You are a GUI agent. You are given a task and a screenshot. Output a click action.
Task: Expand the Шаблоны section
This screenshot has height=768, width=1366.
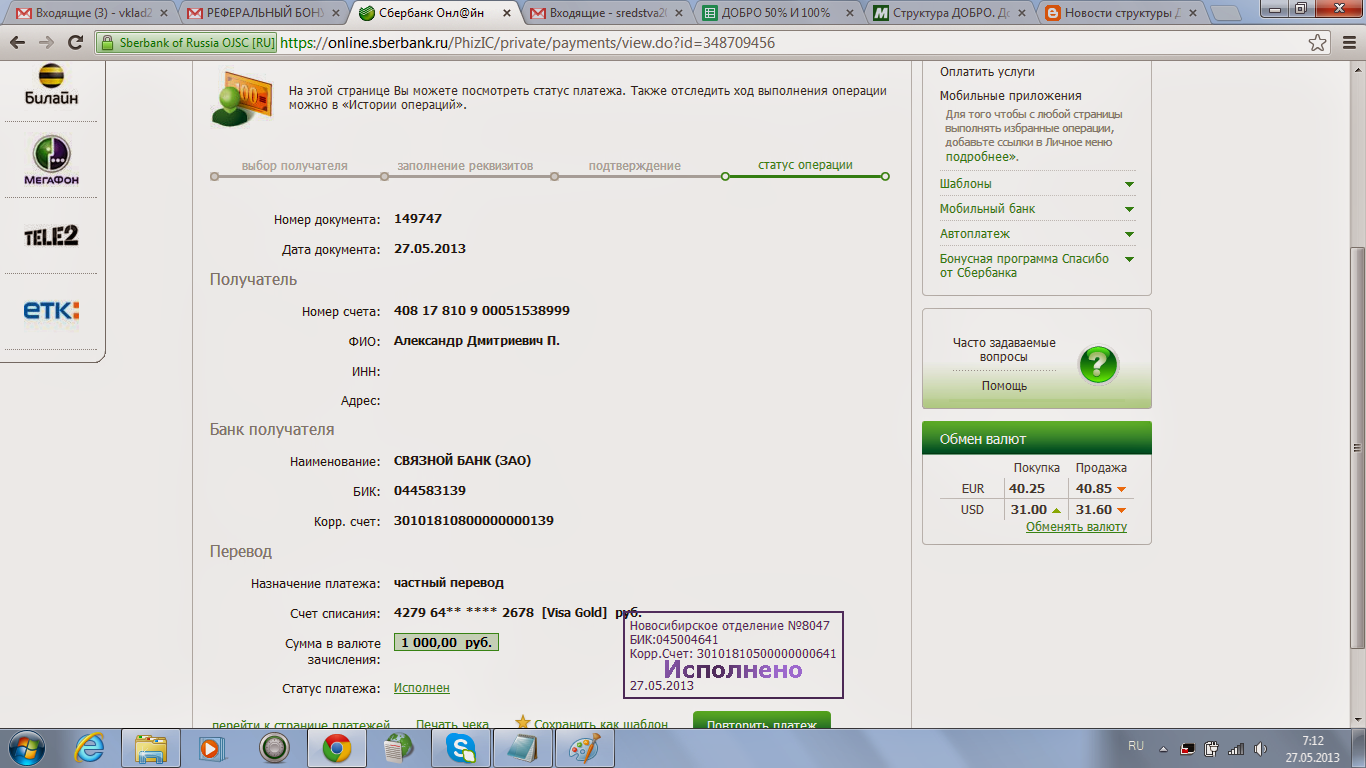[x=1037, y=184]
